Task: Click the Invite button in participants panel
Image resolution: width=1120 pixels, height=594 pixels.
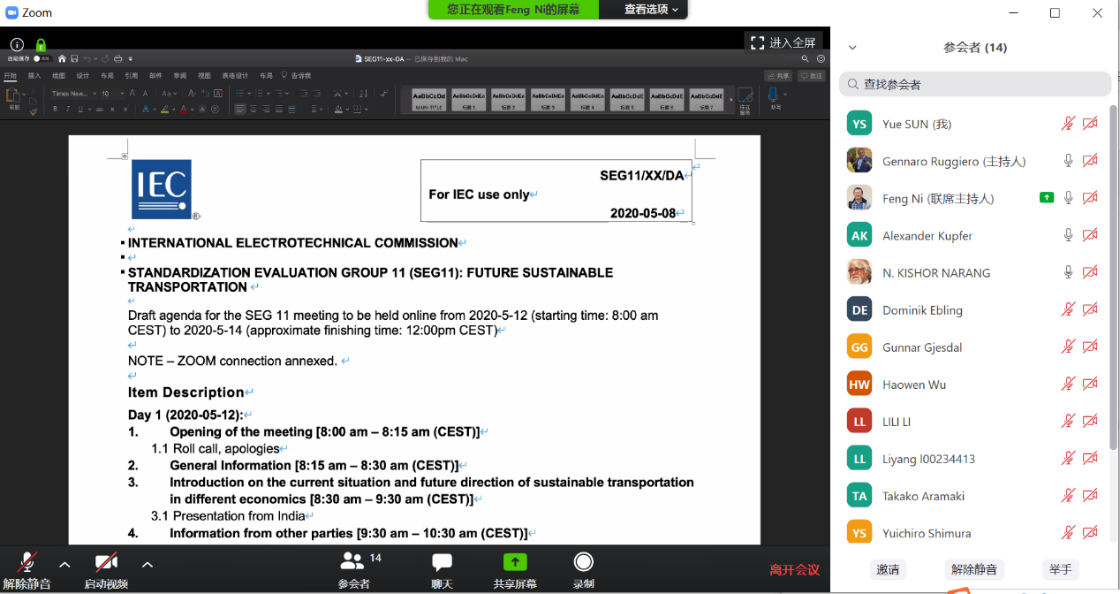Action: [x=887, y=569]
